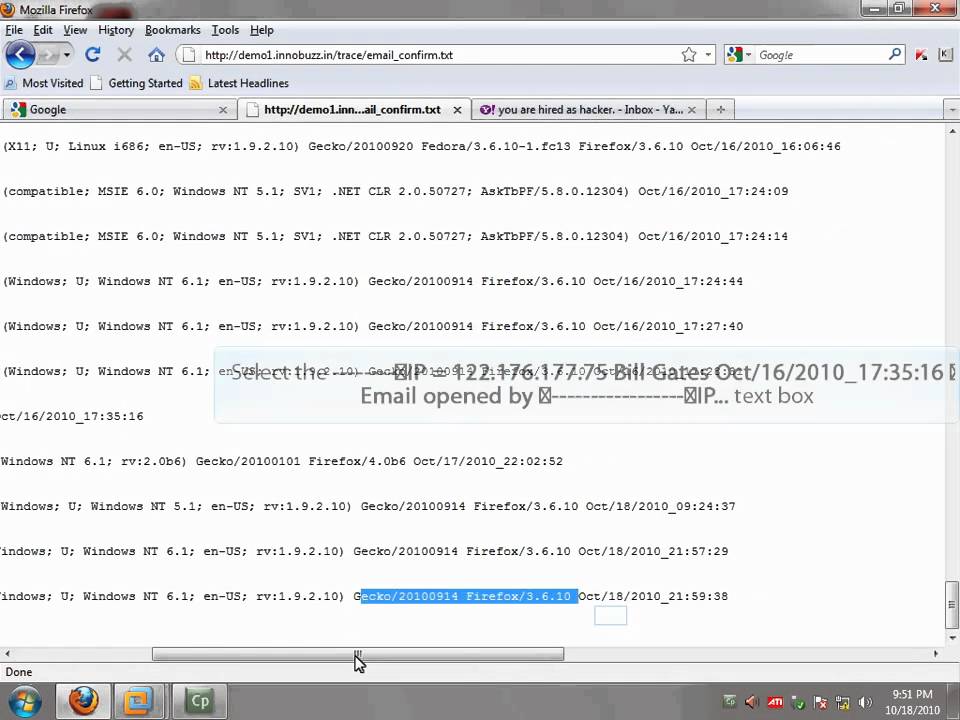Screen dimensions: 960x720
Task: Open the Help menu
Action: [261, 30]
